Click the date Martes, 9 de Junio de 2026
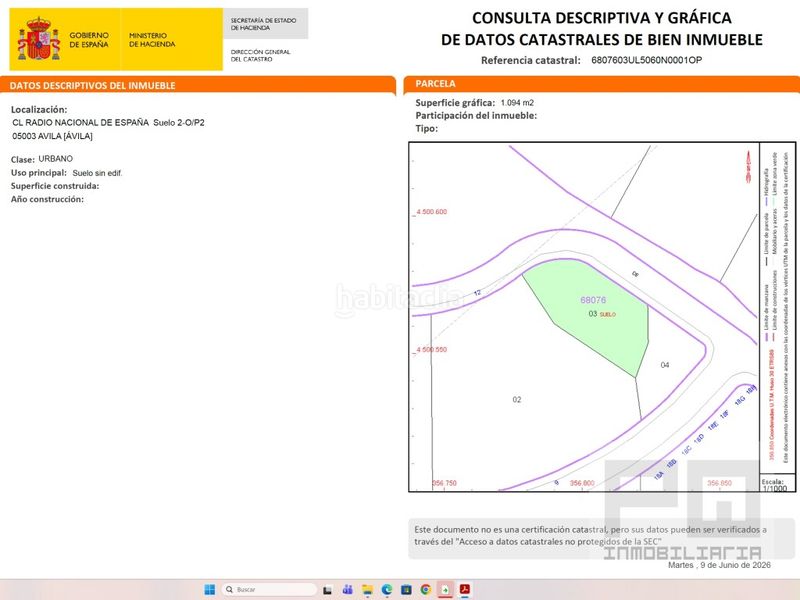 click(x=719, y=565)
